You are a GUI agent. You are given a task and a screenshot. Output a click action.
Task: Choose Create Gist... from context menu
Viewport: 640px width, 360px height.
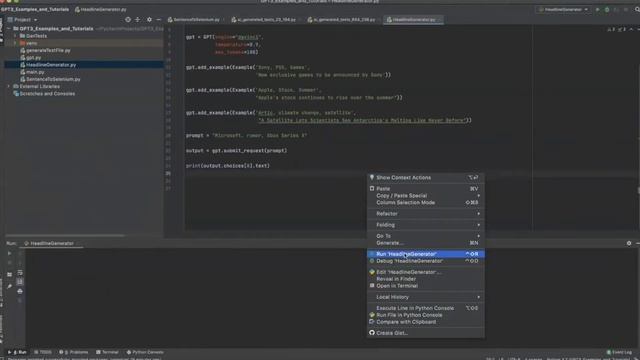426,333
